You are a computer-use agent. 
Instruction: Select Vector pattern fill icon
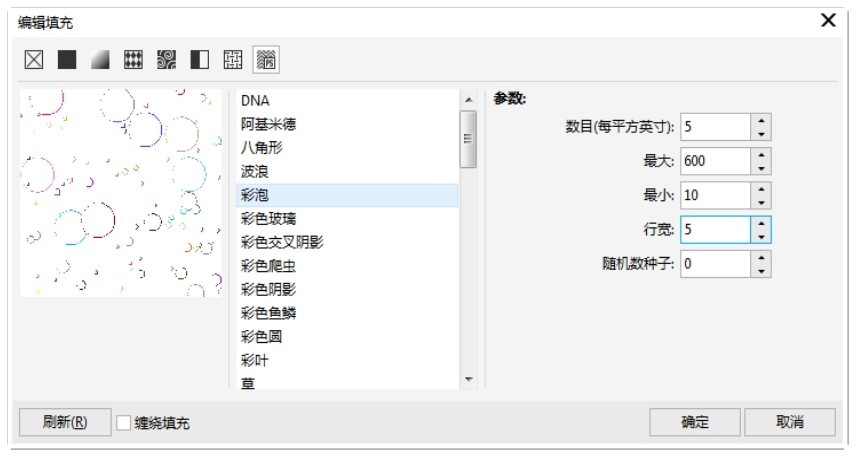coord(134,59)
